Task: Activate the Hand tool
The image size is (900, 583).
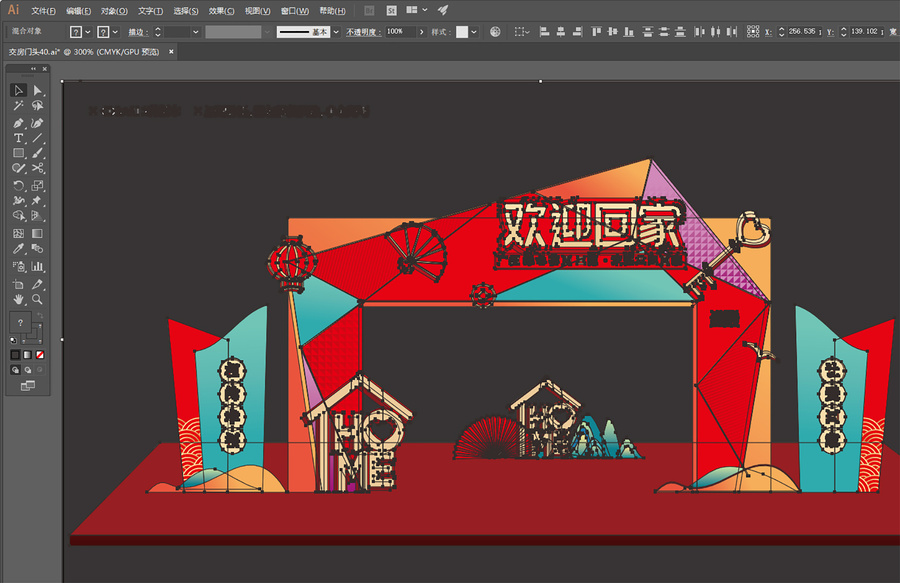Action: click(x=18, y=299)
